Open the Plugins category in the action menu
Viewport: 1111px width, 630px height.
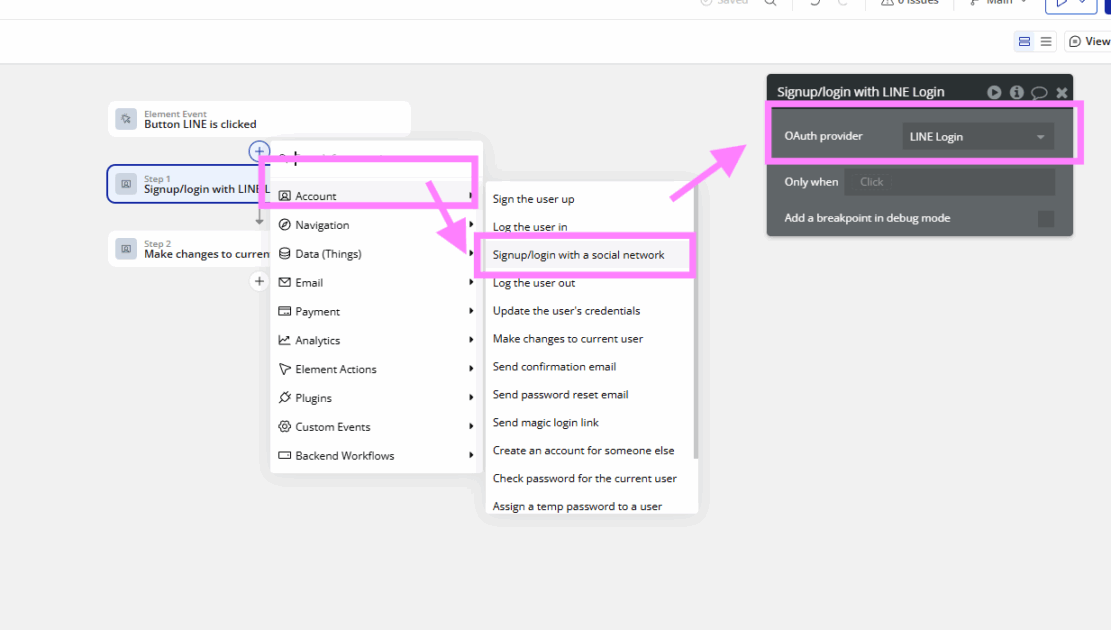pos(376,398)
